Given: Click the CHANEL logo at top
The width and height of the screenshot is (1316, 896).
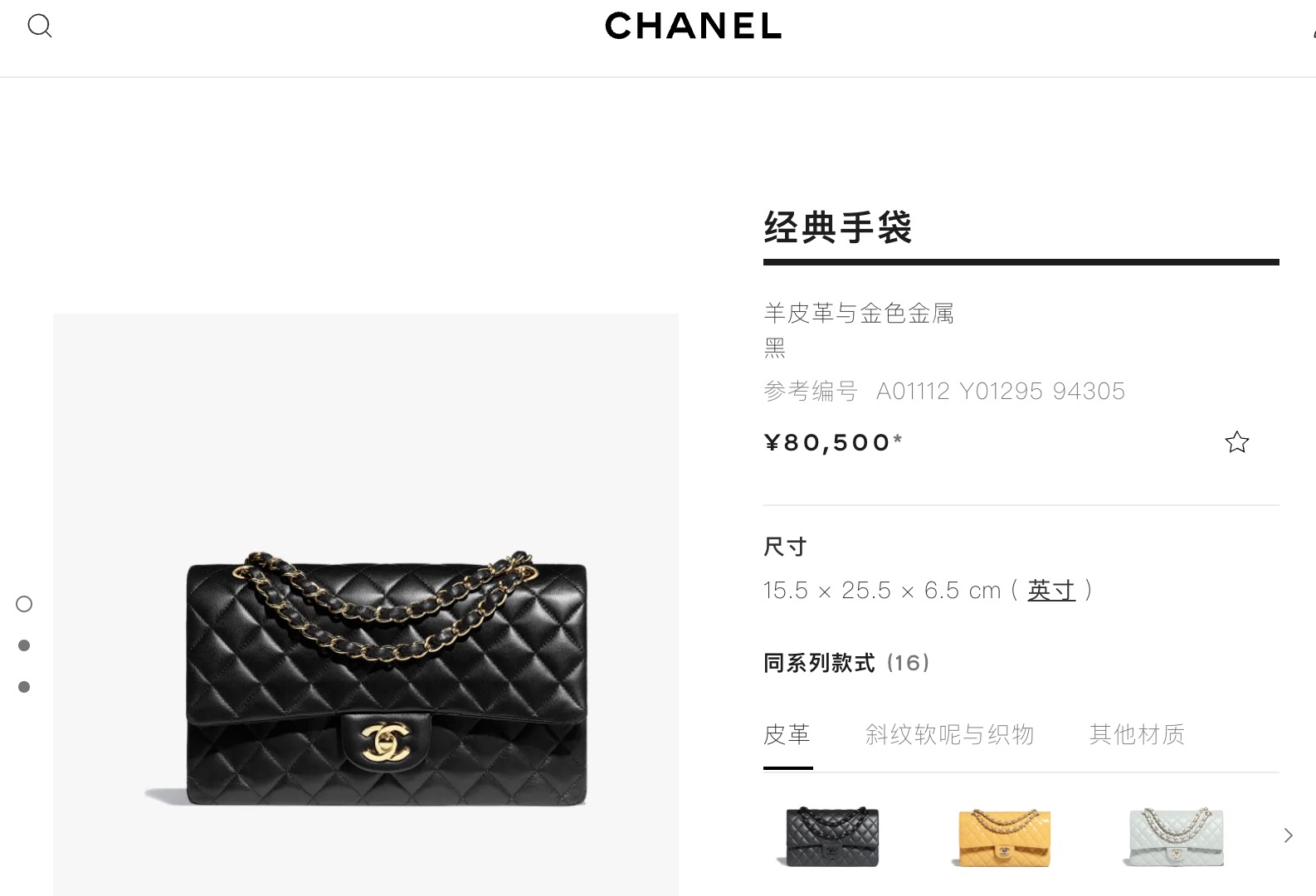Looking at the screenshot, I should point(693,27).
